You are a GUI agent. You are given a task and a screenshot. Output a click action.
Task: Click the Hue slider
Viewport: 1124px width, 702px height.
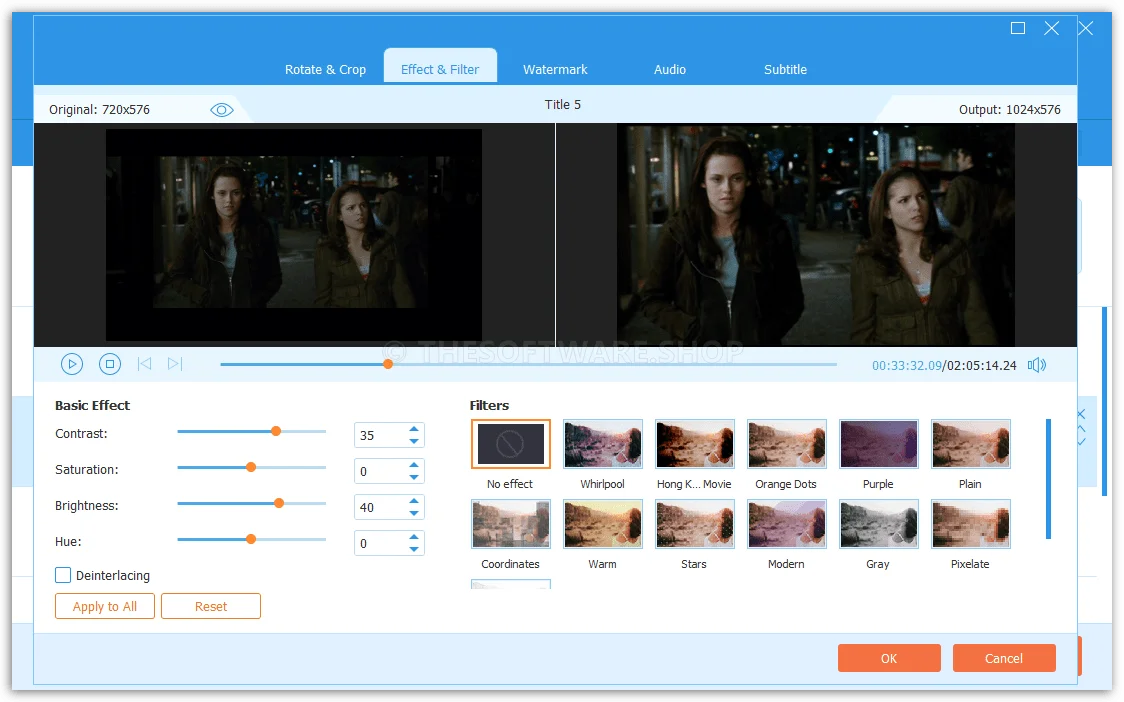pyautogui.click(x=251, y=539)
